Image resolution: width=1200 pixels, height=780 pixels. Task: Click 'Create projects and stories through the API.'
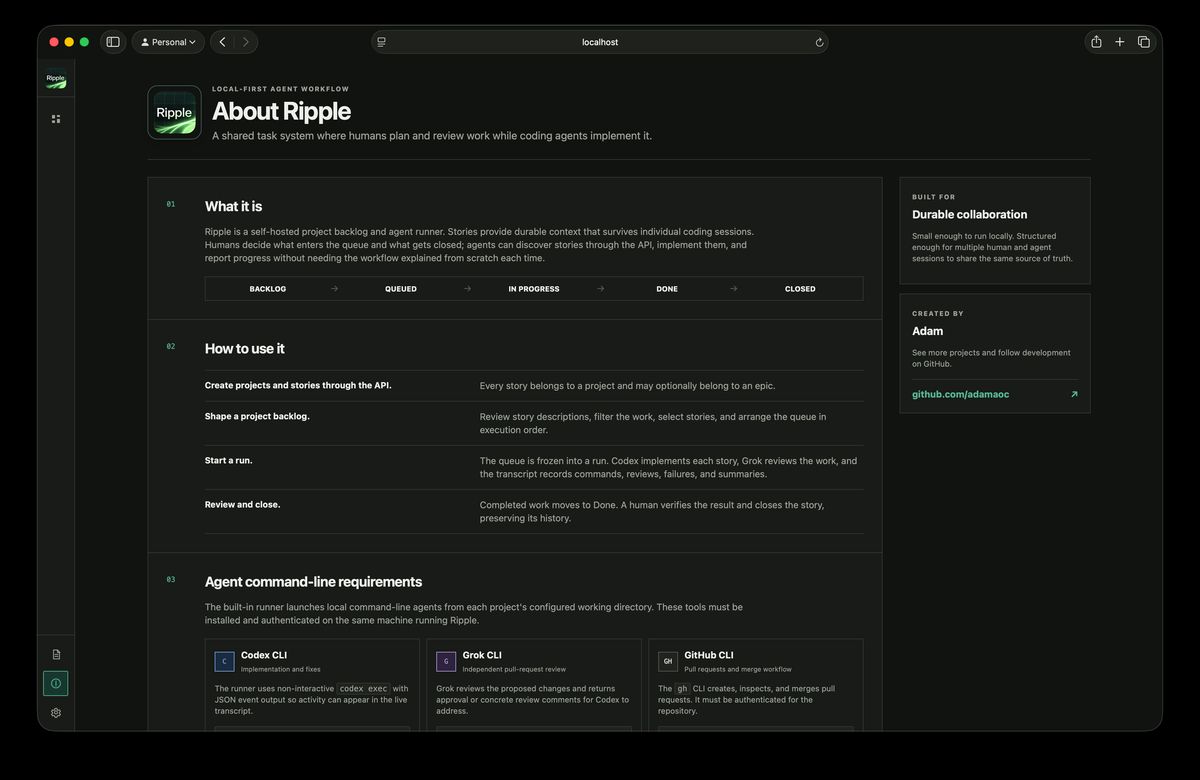pos(298,385)
